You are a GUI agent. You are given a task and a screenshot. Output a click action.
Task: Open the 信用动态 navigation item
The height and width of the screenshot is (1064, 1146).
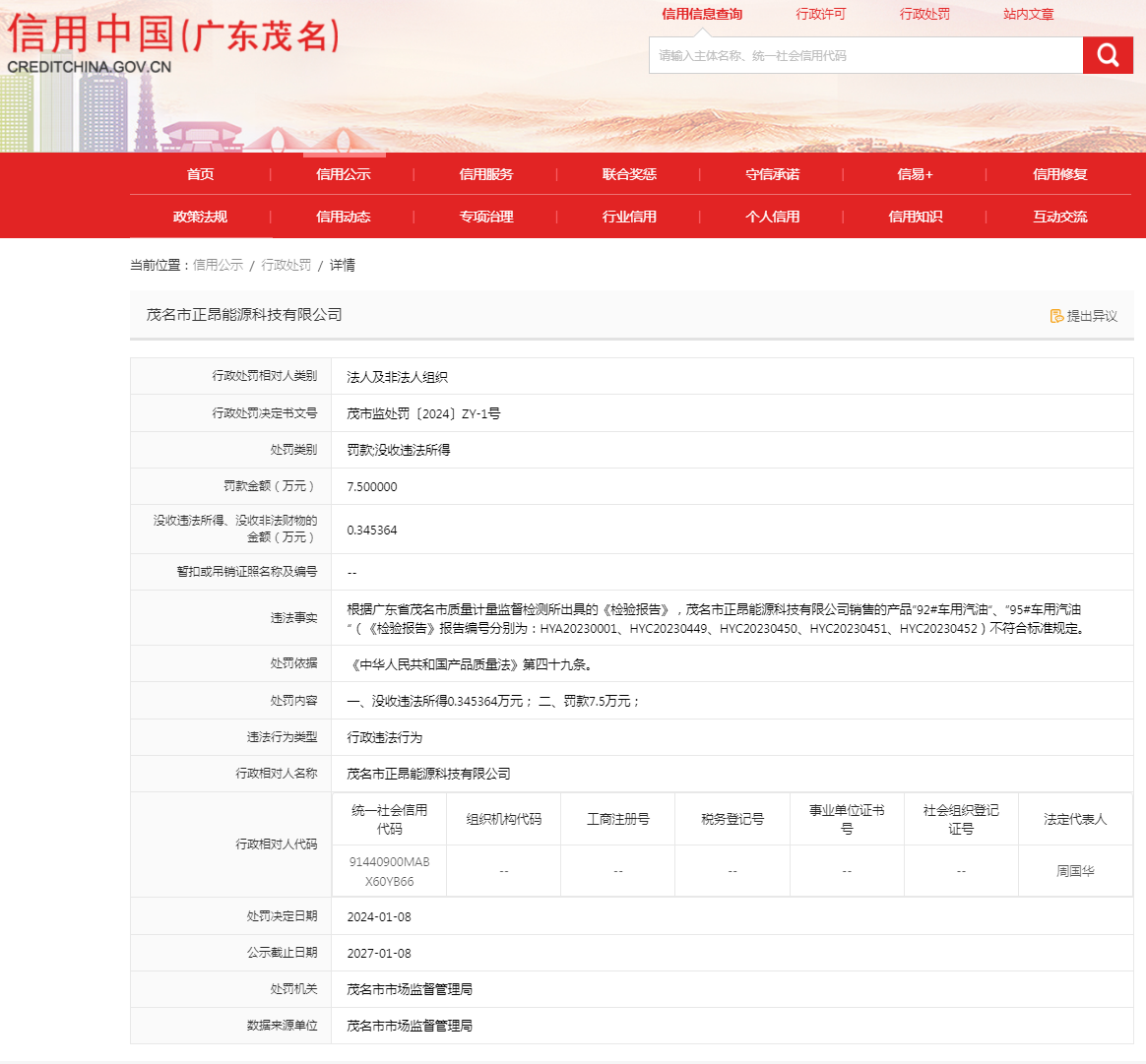pyautogui.click(x=344, y=217)
